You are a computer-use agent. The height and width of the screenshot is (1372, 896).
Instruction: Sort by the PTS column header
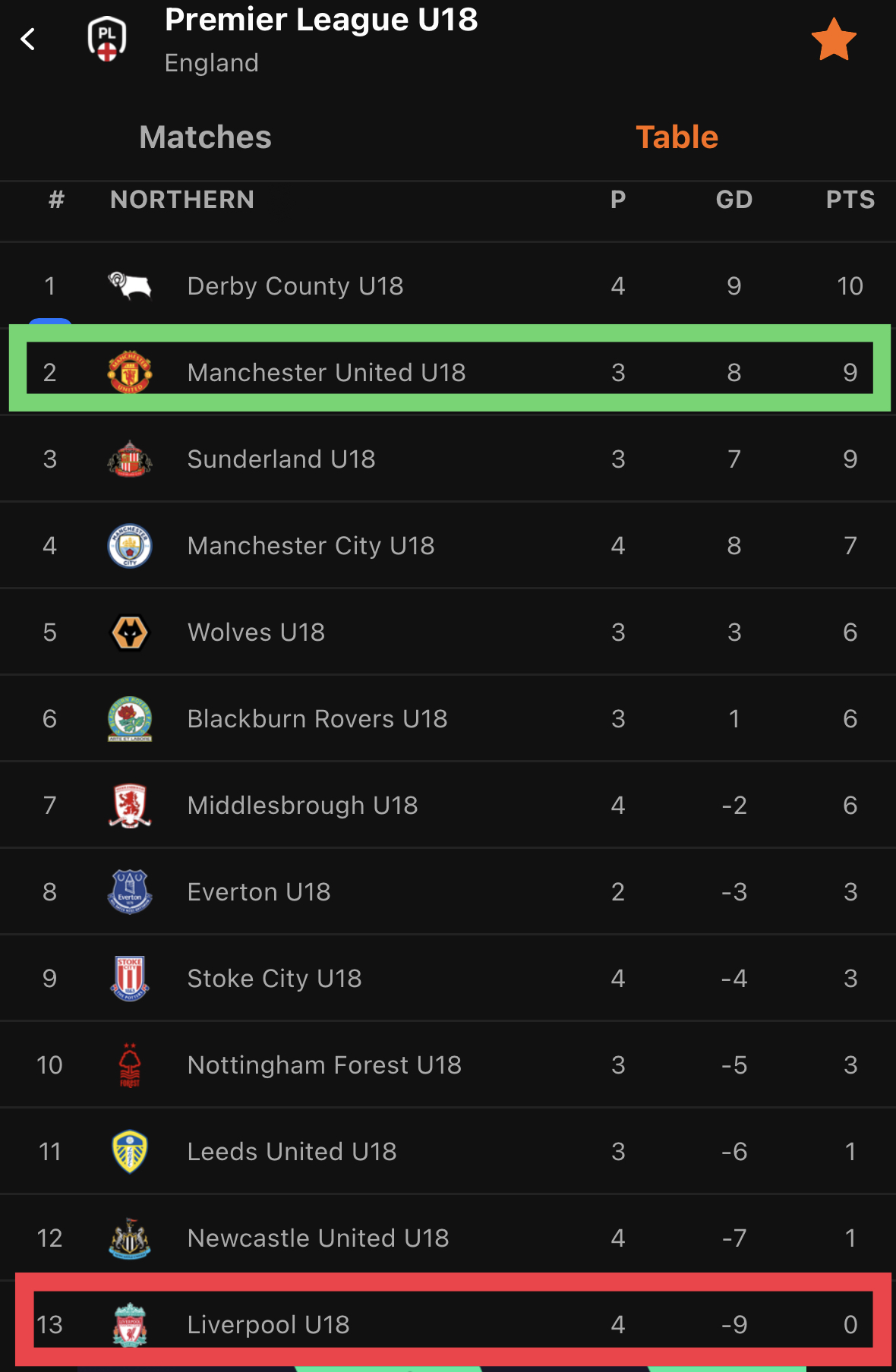coord(850,200)
